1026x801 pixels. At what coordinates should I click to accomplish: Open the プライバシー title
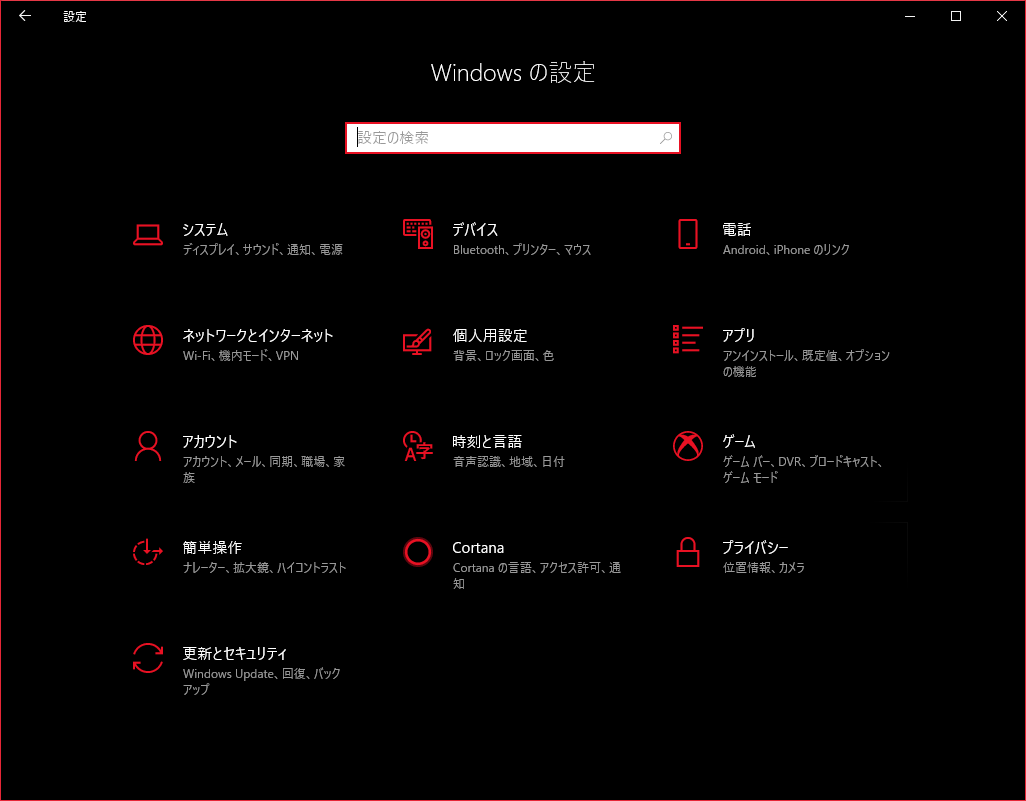click(x=755, y=548)
